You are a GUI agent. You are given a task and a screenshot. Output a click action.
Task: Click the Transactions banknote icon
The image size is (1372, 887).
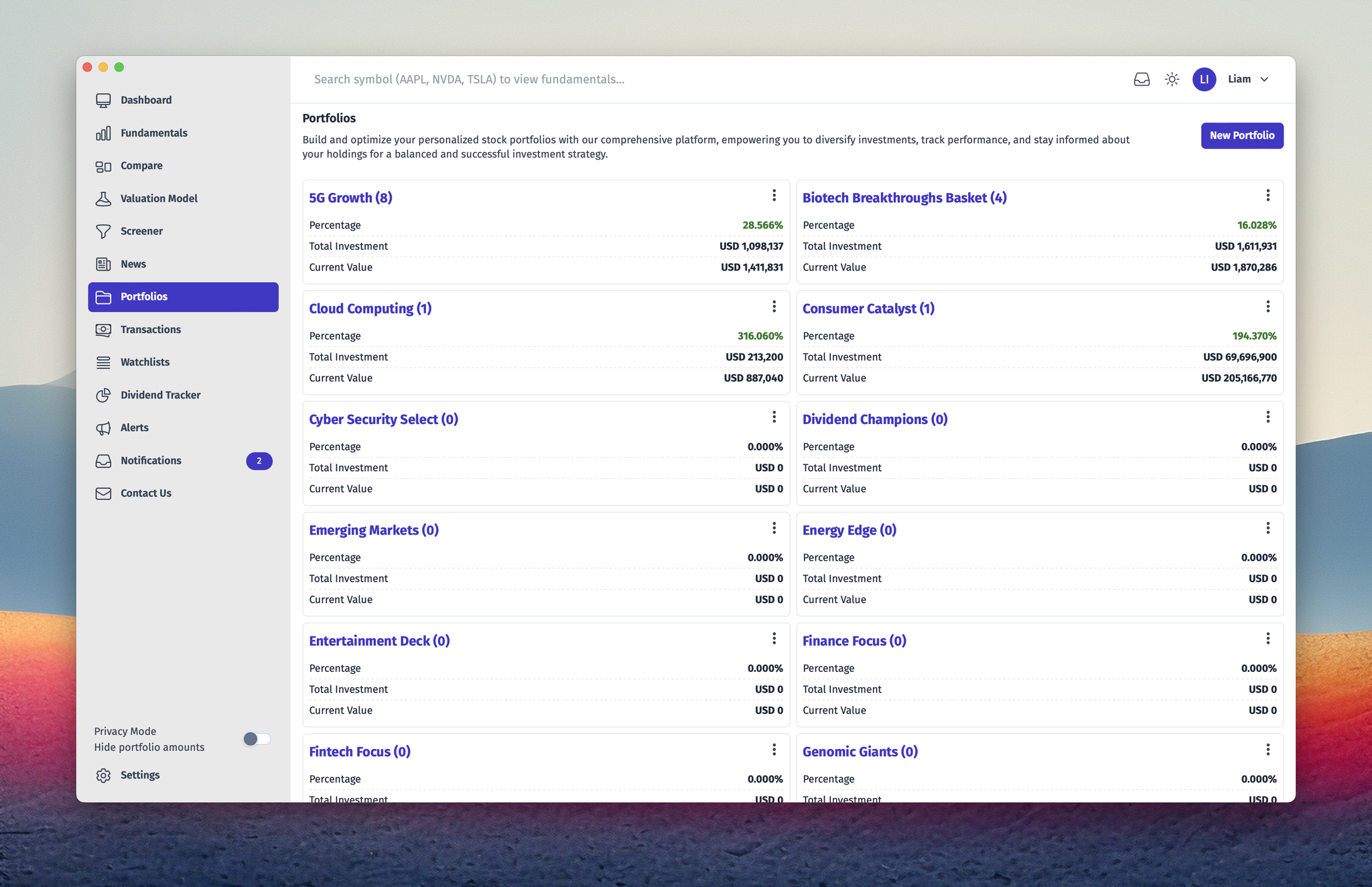tap(103, 330)
